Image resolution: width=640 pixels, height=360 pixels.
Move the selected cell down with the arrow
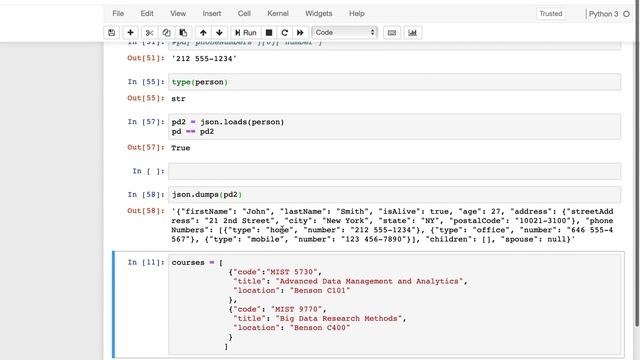[220, 33]
